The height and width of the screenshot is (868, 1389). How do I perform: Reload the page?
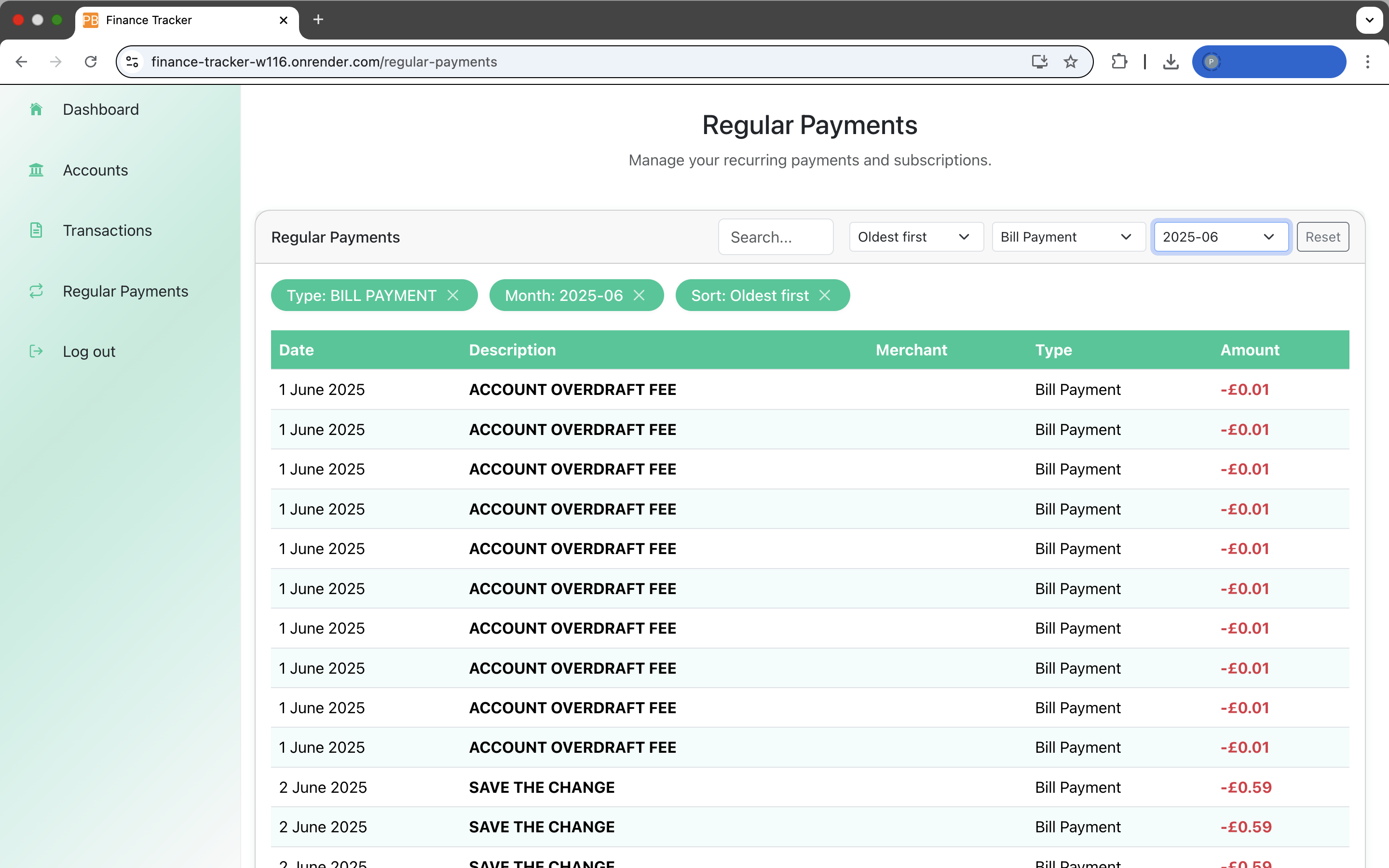[91, 62]
